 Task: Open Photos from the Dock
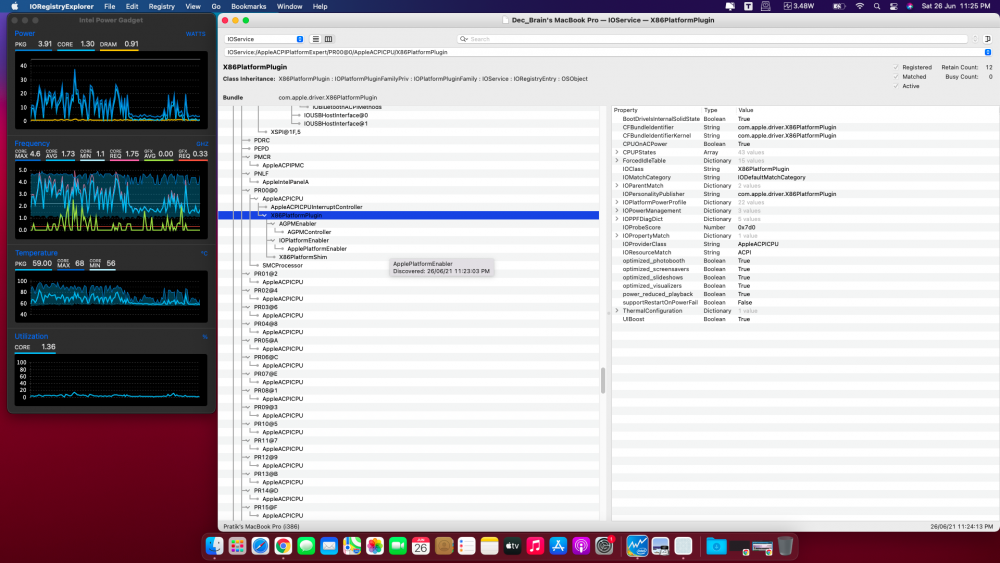375,546
